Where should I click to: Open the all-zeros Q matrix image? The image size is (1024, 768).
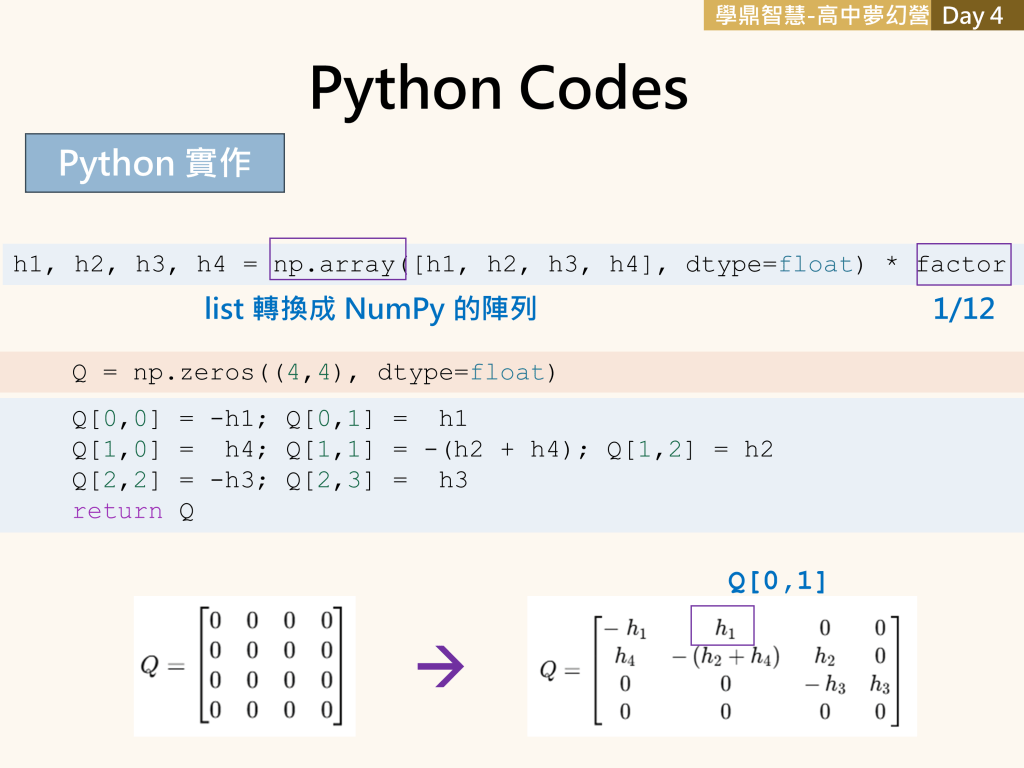[x=244, y=666]
